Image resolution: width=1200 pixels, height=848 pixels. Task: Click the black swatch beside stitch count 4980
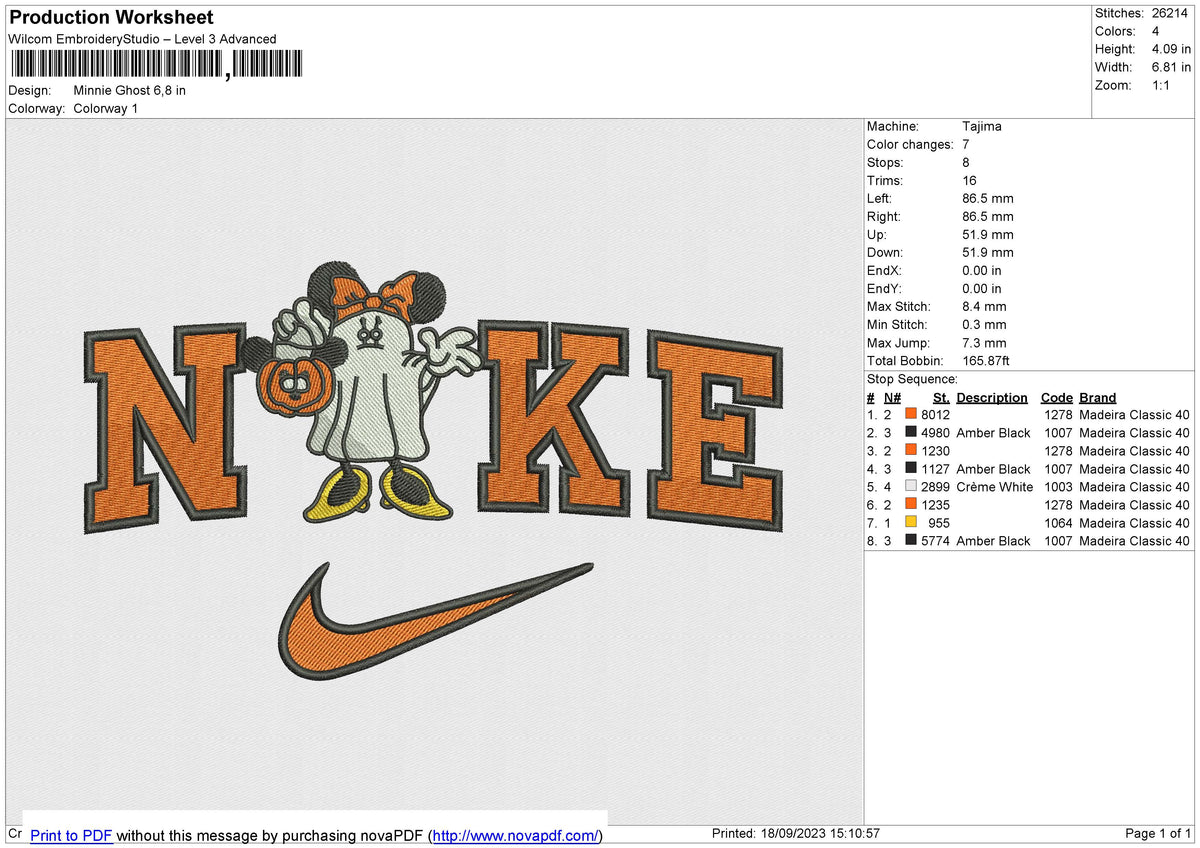coord(911,433)
